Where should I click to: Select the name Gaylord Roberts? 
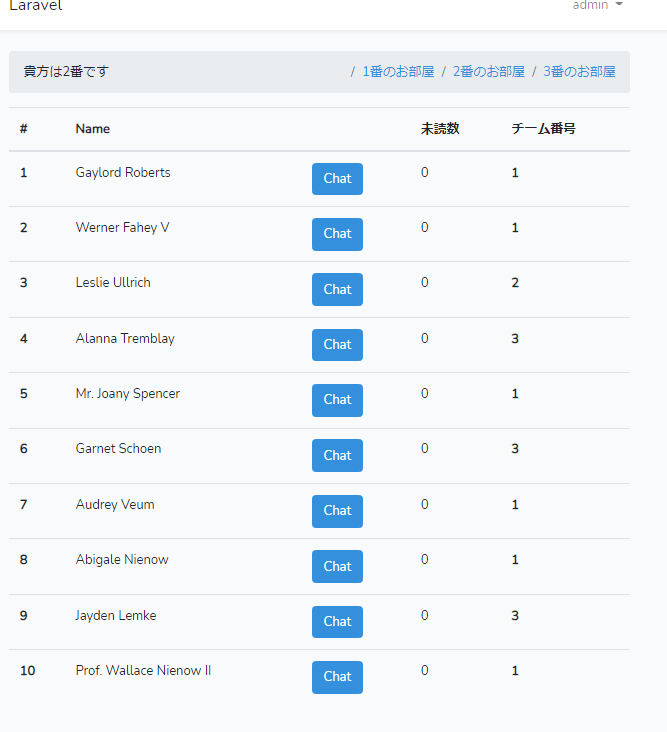pos(123,173)
